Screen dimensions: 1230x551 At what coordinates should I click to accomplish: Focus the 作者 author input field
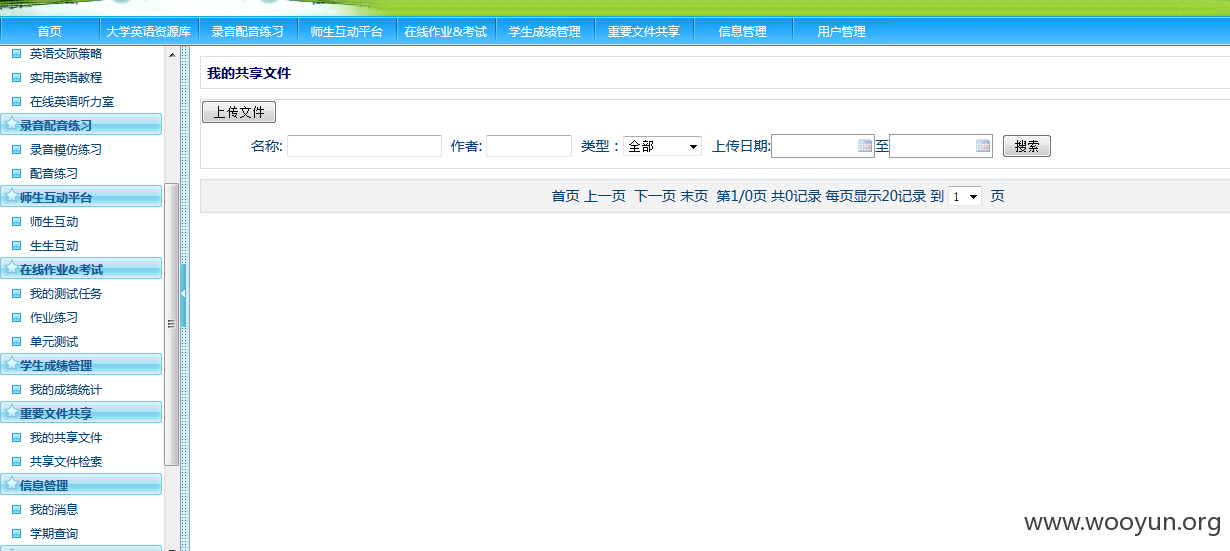pyautogui.click(x=529, y=146)
